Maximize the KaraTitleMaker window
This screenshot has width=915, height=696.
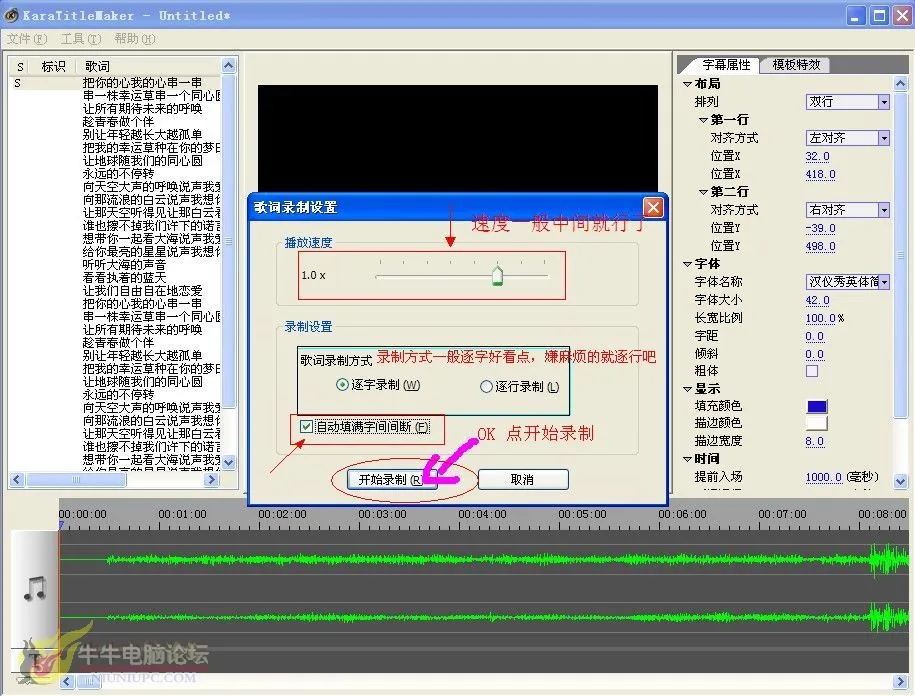pyautogui.click(x=879, y=15)
